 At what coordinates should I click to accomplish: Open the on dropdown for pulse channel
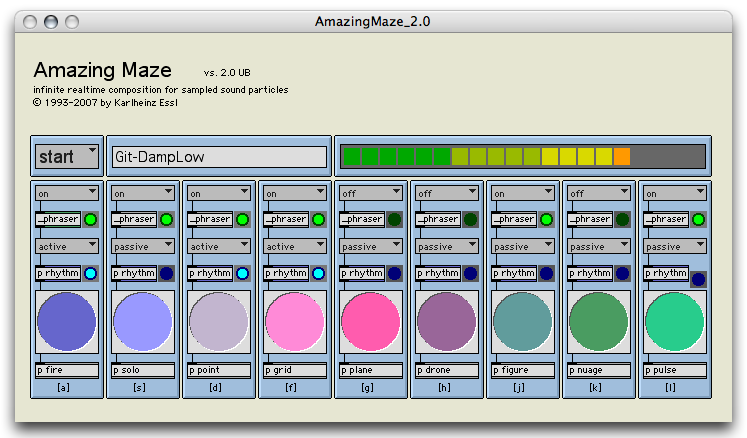point(675,193)
